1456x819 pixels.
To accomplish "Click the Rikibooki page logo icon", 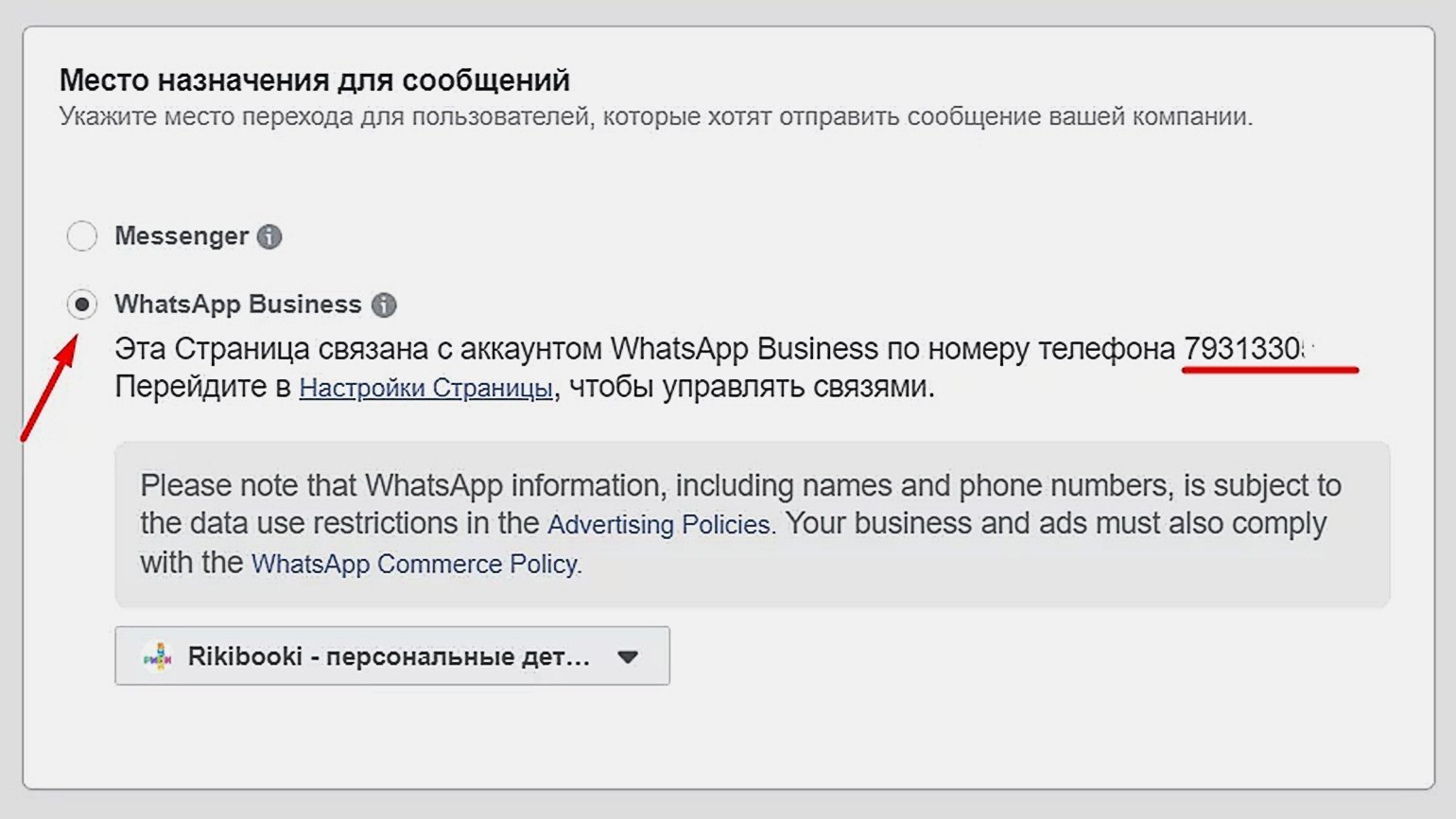I will tap(158, 656).
